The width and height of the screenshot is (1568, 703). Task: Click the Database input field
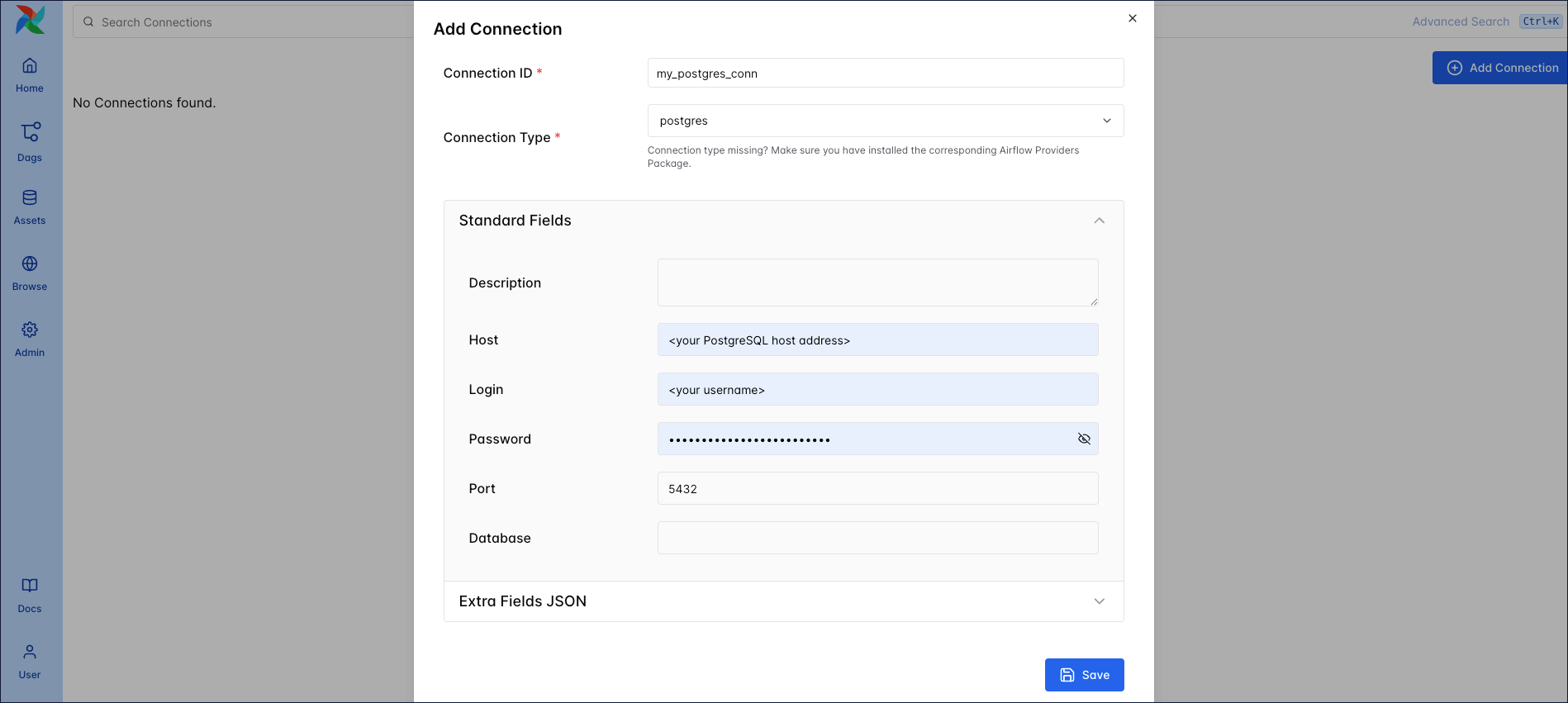877,538
